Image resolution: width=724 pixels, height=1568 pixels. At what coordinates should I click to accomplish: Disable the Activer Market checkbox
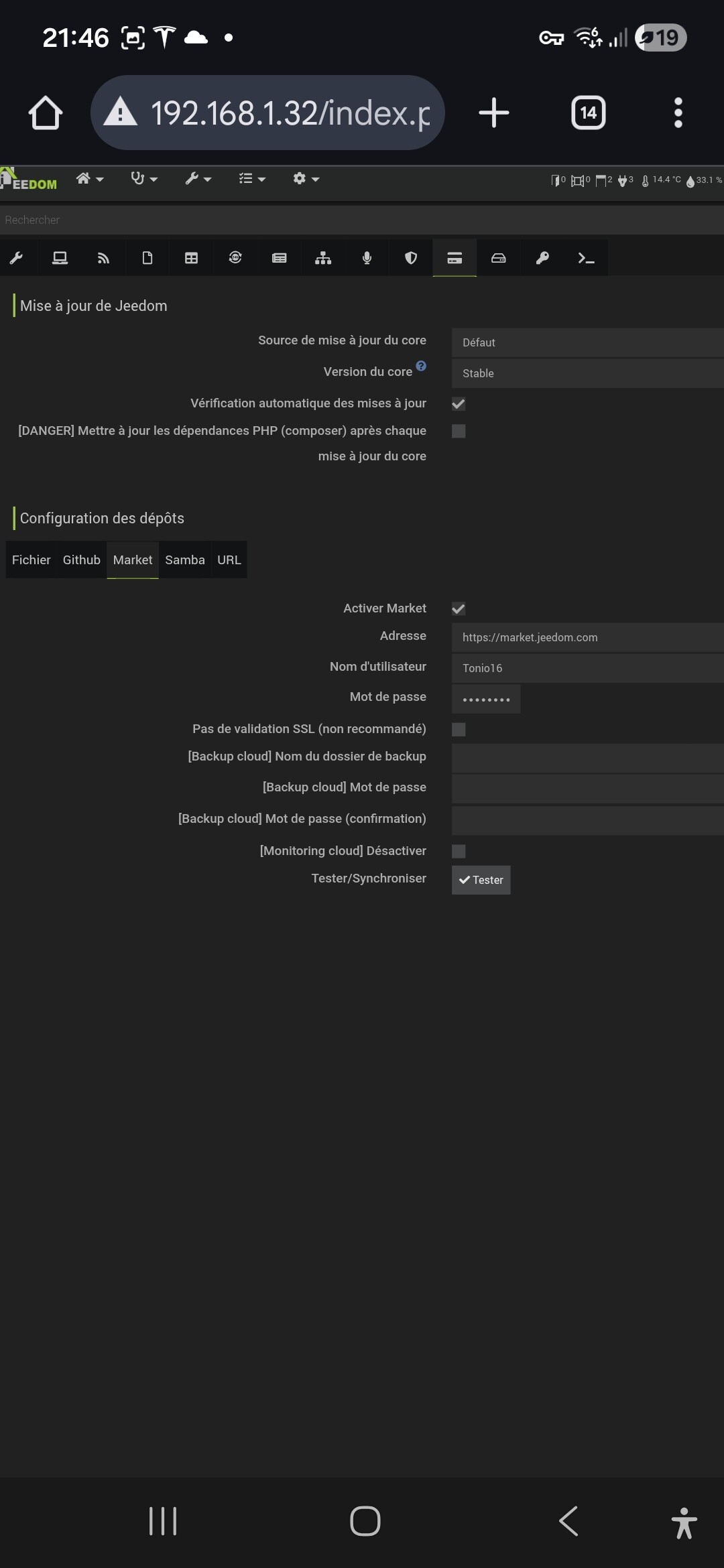pyautogui.click(x=459, y=609)
